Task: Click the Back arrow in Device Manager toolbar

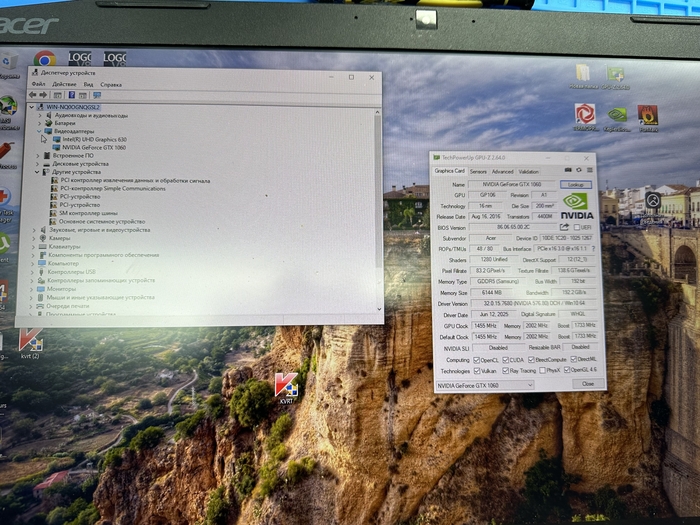Action: [x=32, y=95]
